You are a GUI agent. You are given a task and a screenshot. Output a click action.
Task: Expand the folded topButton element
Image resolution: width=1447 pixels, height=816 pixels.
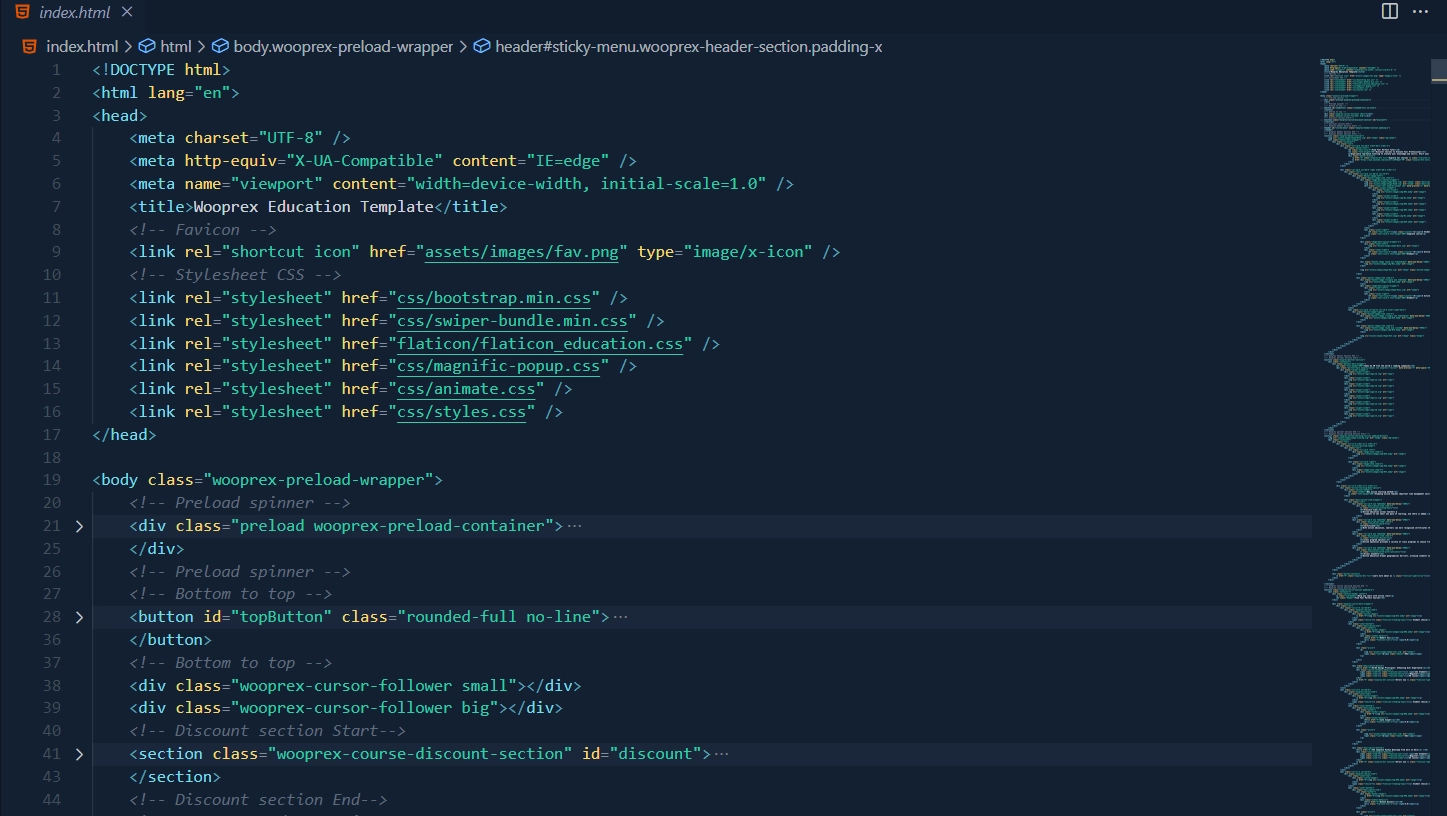click(79, 616)
